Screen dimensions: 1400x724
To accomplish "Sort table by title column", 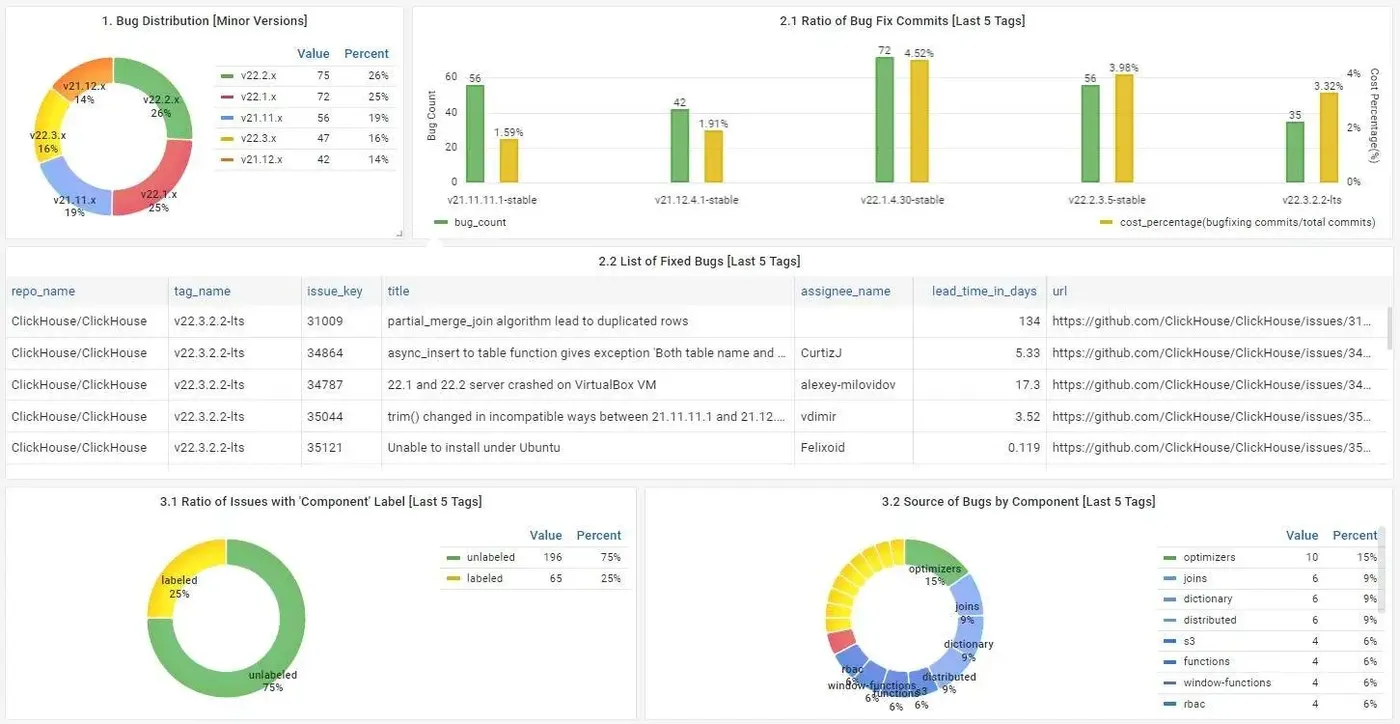I will [398, 291].
